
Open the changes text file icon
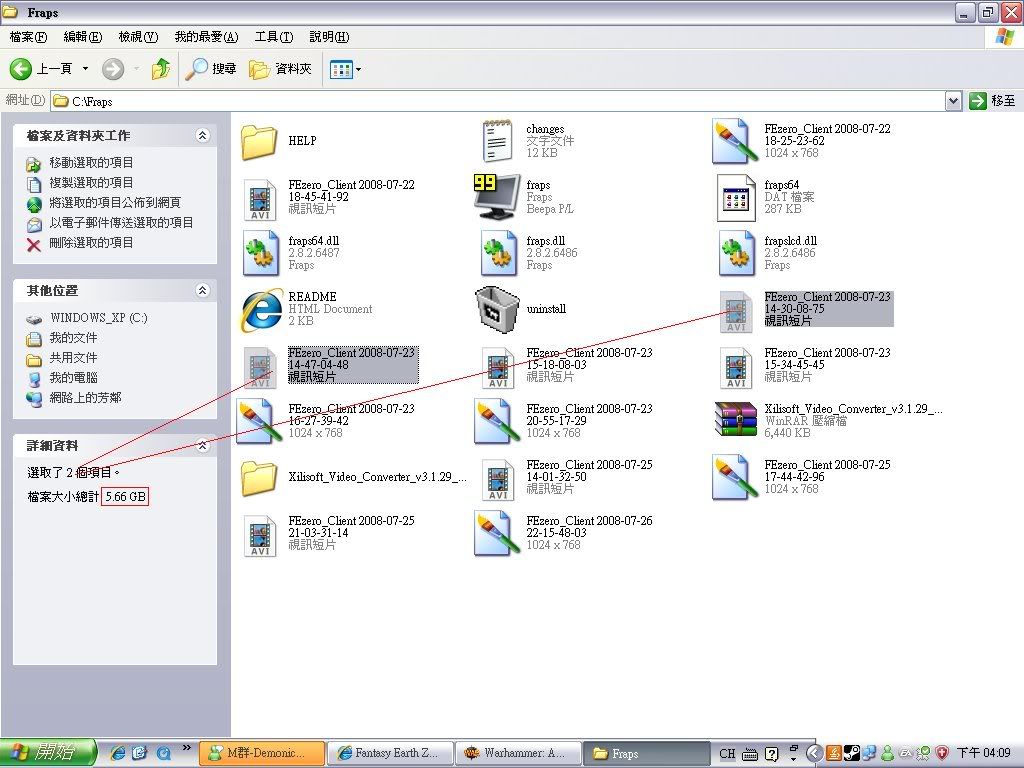pyautogui.click(x=498, y=142)
